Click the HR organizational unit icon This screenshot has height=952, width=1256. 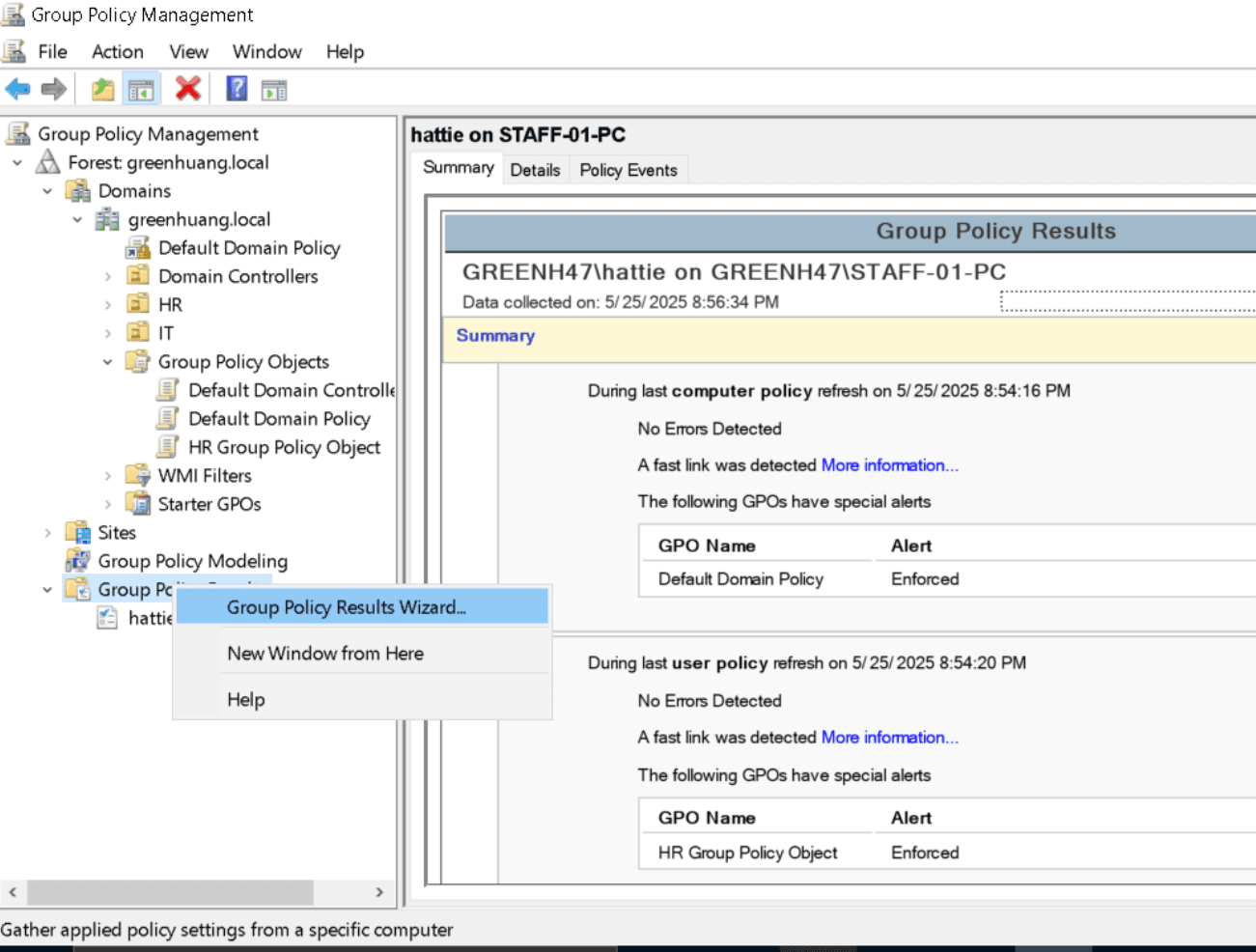point(138,304)
